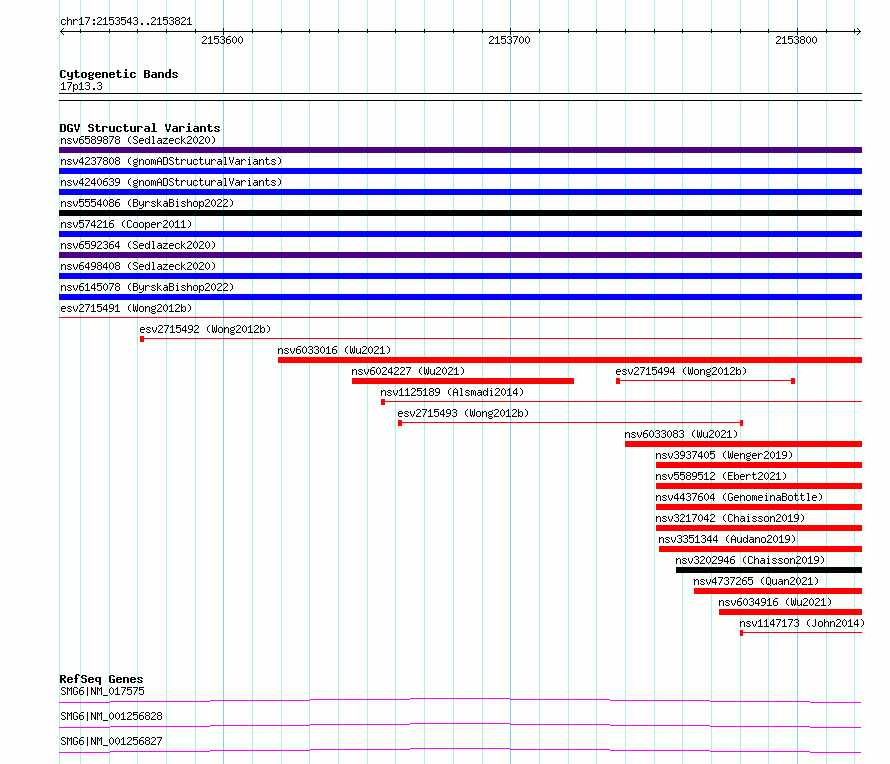Click the blue bar under nsv4237808
The image size is (890, 764).
(460, 171)
